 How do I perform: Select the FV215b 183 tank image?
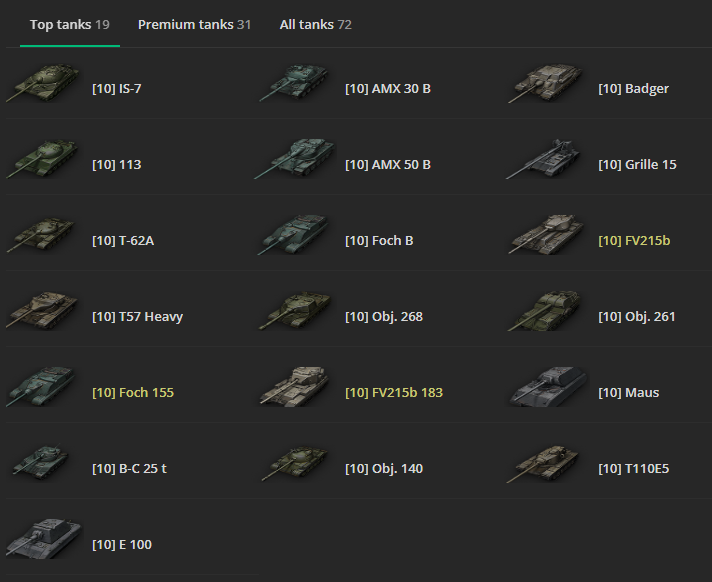[x=295, y=386]
